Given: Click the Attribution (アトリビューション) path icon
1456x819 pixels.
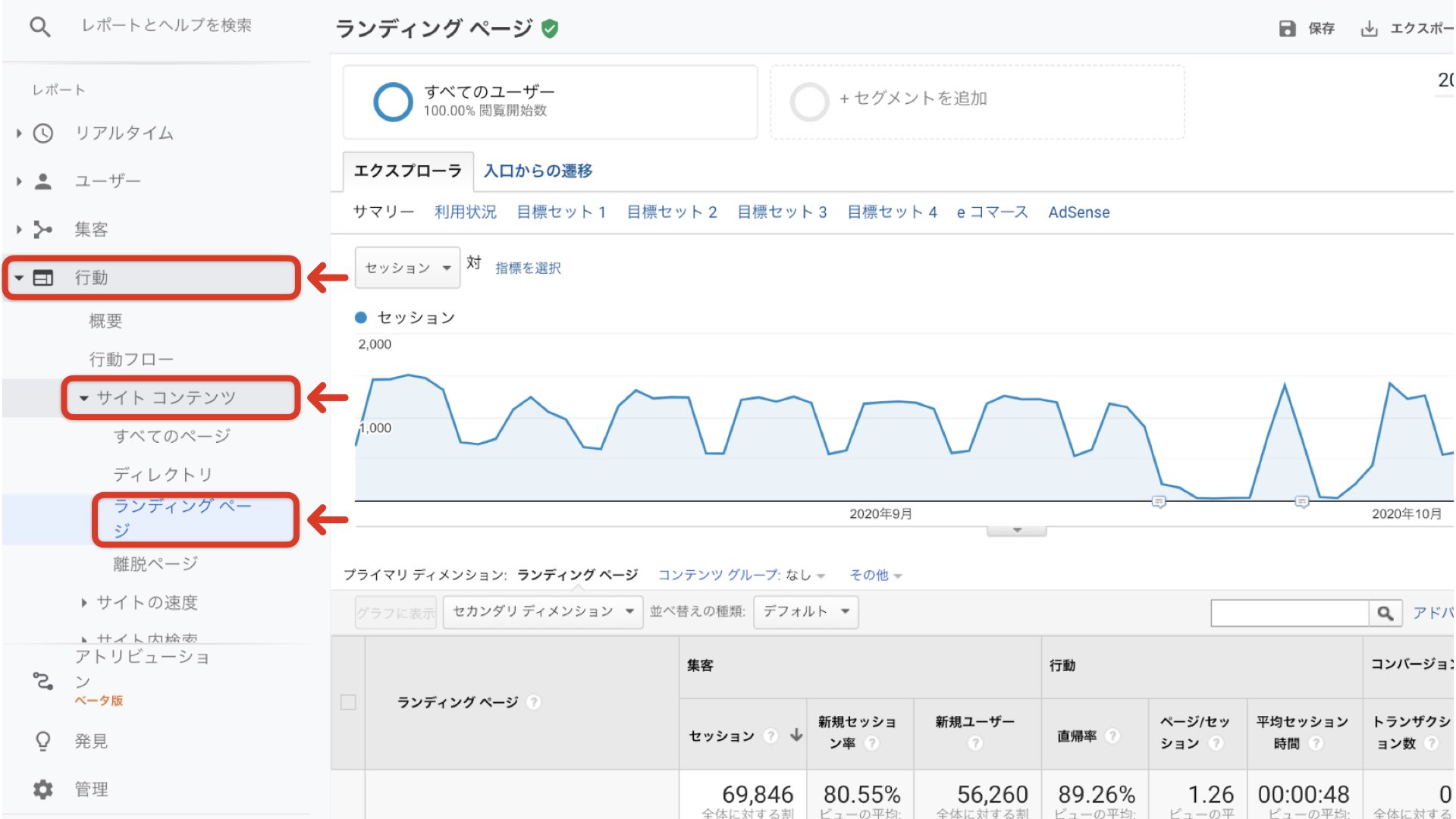Looking at the screenshot, I should [43, 681].
